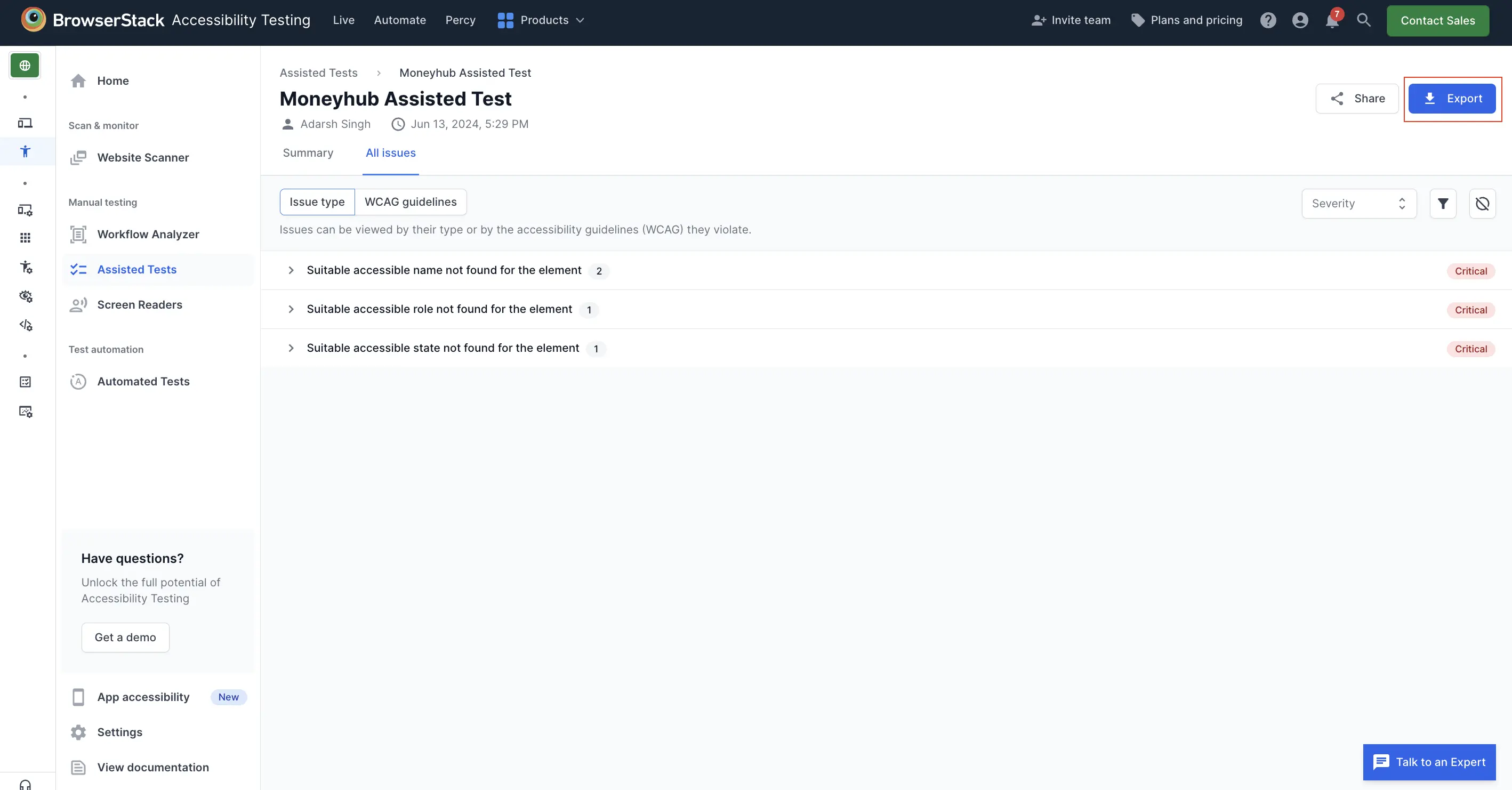
Task: Open Website Scanner in sidebar
Action: pos(143,157)
